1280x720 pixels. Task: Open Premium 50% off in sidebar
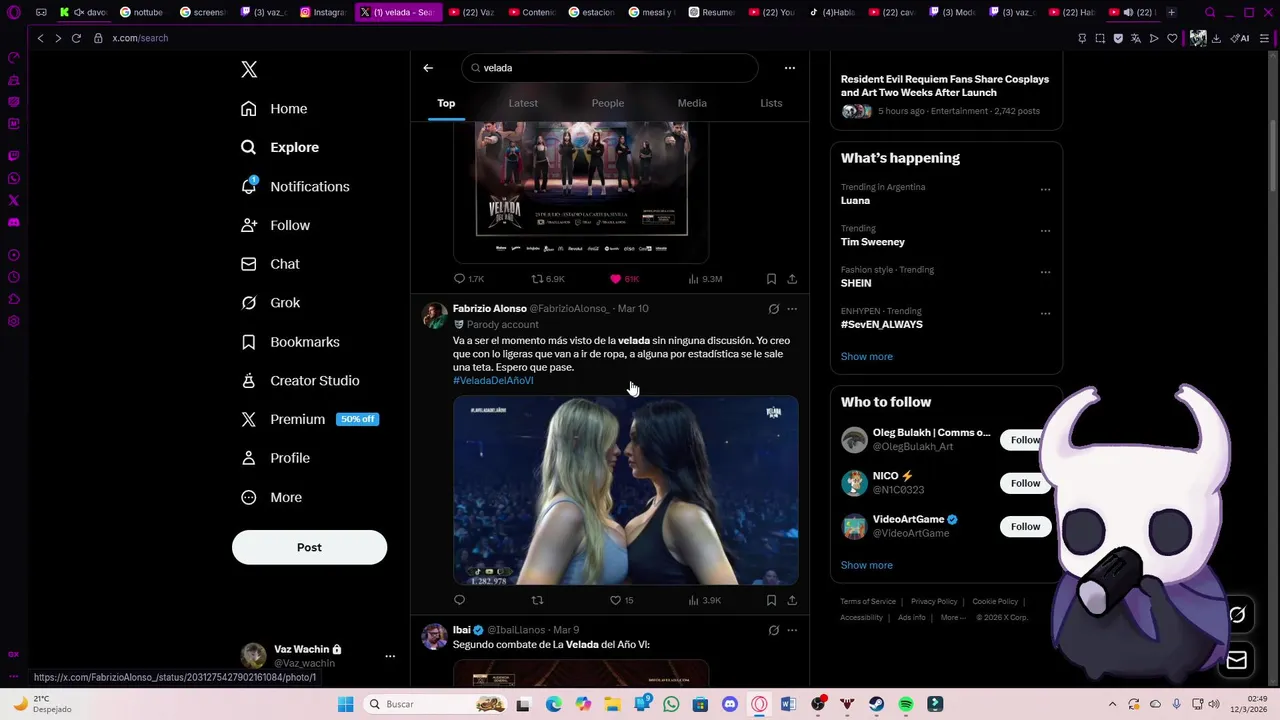tap(309, 419)
